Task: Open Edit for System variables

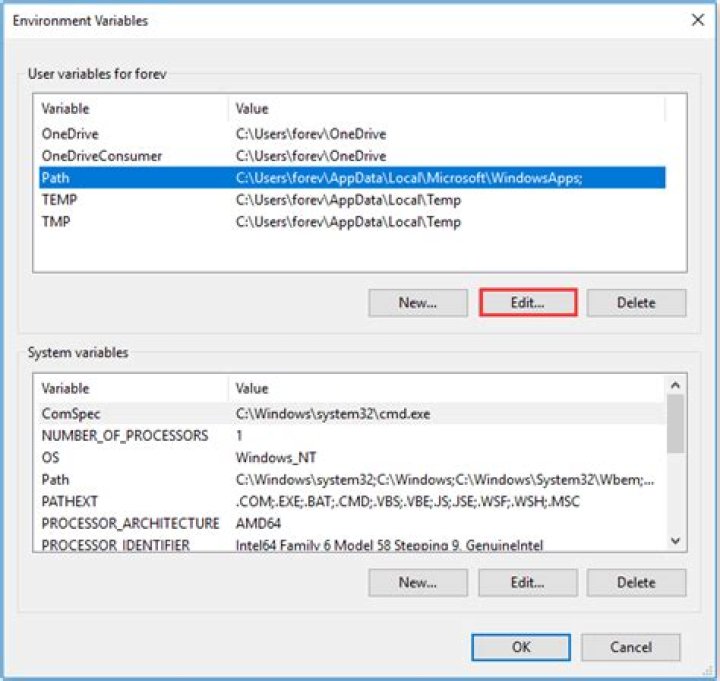Action: 528,582
